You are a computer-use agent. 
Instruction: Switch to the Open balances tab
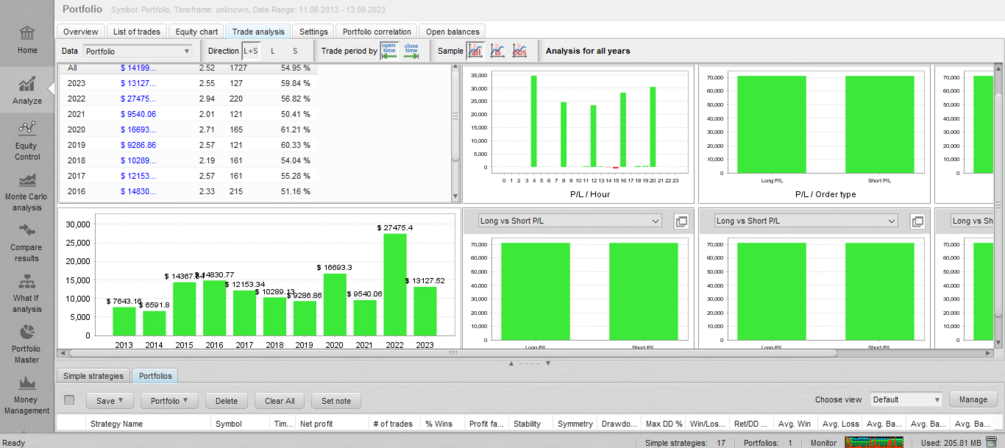pos(452,31)
